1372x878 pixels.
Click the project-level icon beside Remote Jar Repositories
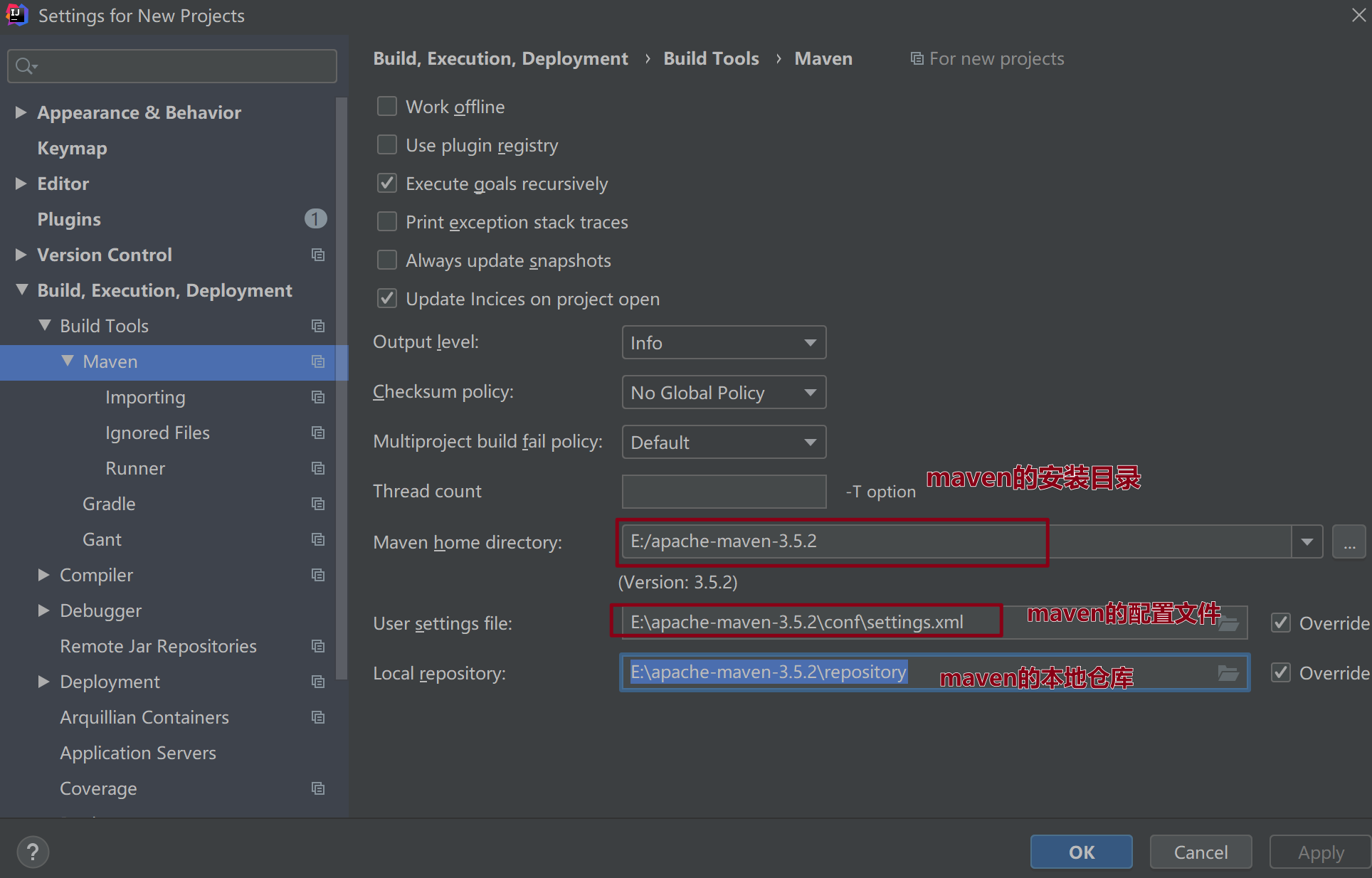tap(318, 646)
